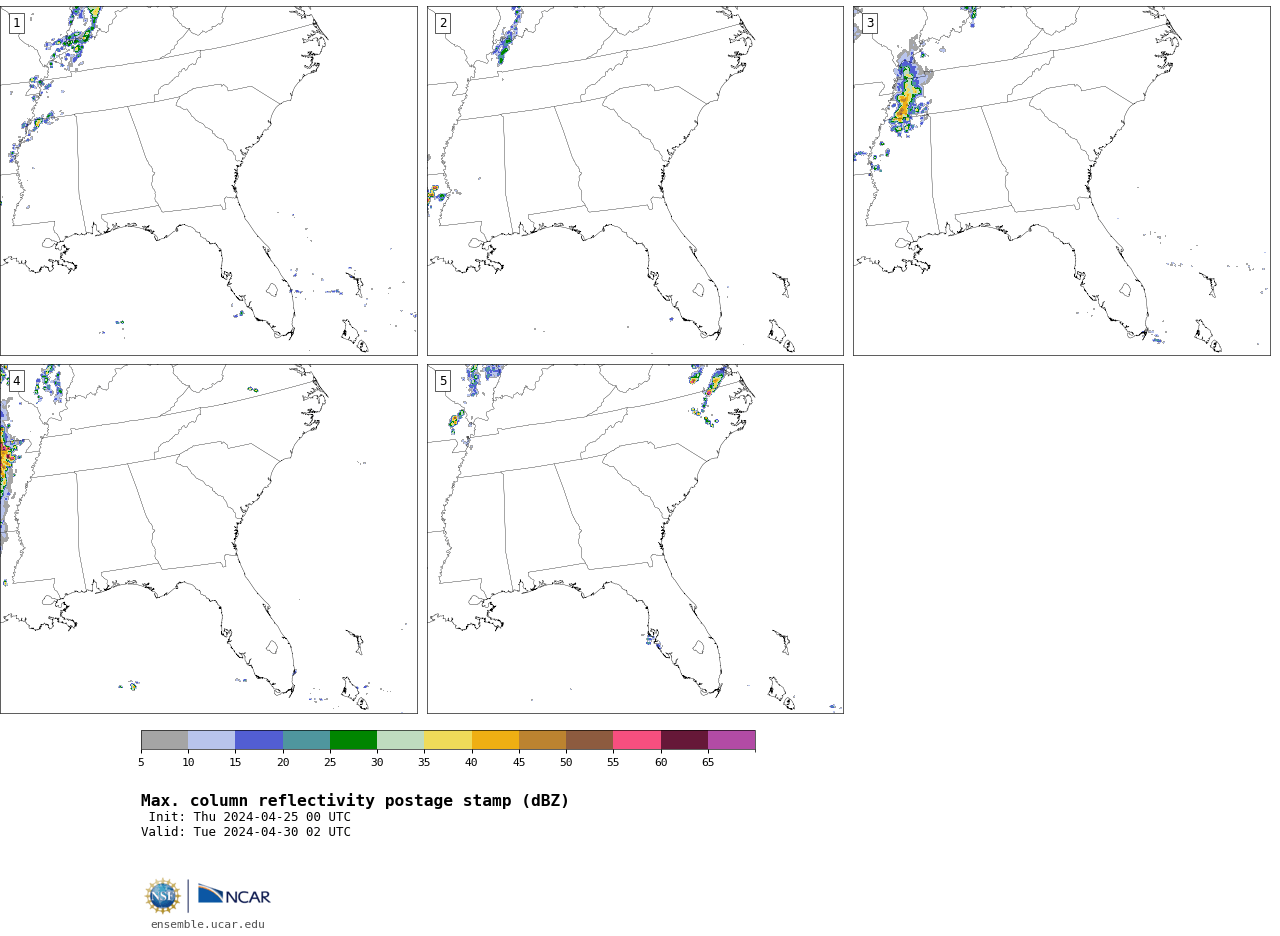Open ensemble member 4 map panel
Viewport: 1280px width, 936px height.
click(x=208, y=539)
